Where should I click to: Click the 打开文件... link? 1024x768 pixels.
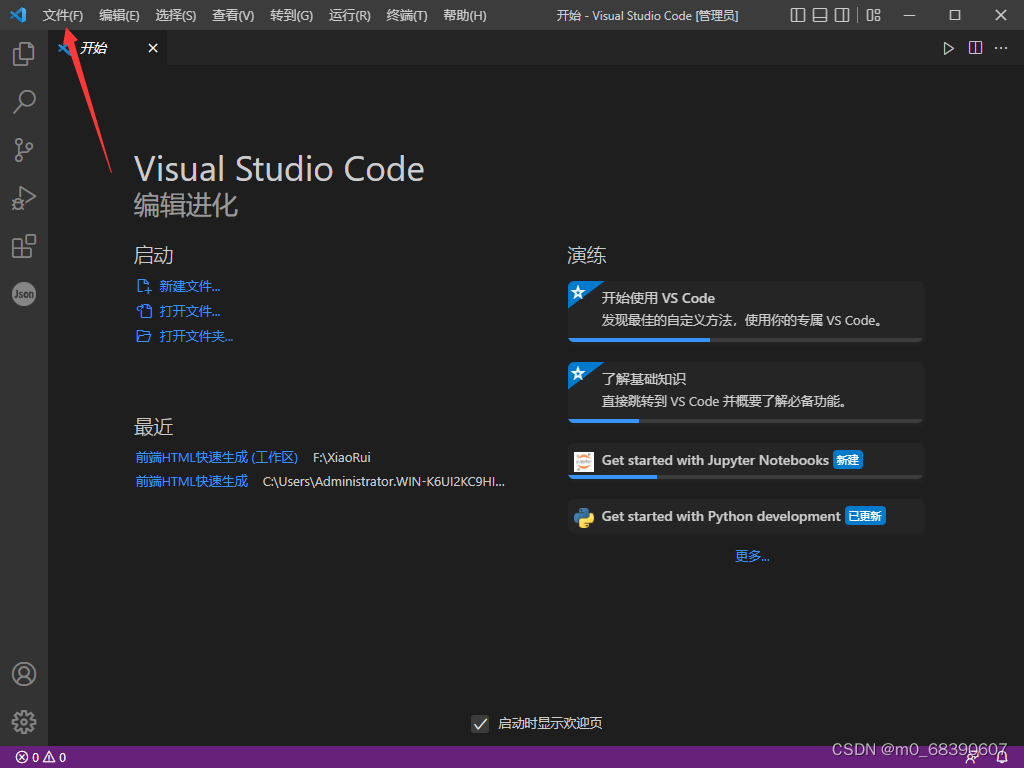tap(189, 311)
